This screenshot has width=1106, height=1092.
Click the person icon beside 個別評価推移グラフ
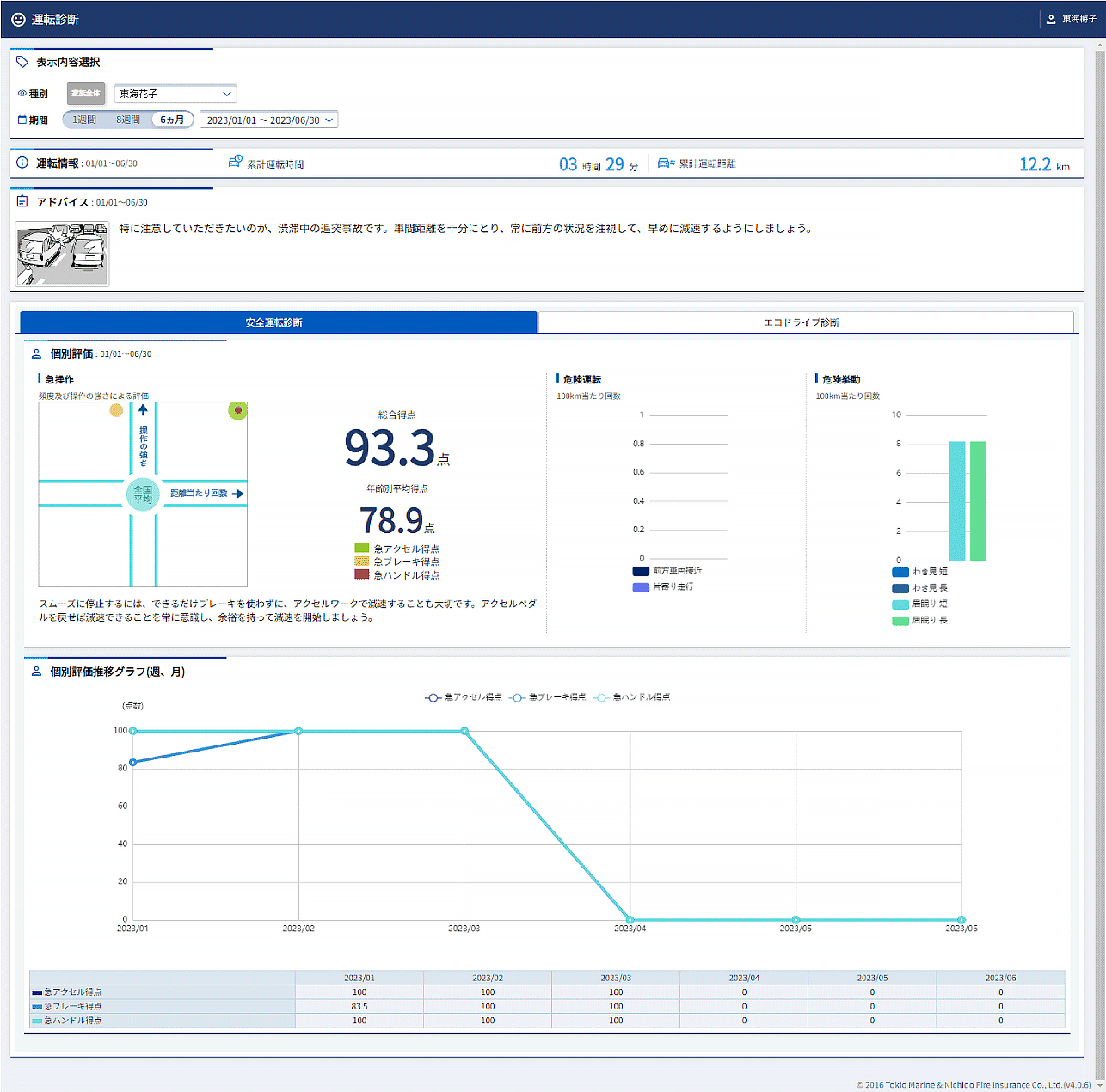pyautogui.click(x=36, y=672)
